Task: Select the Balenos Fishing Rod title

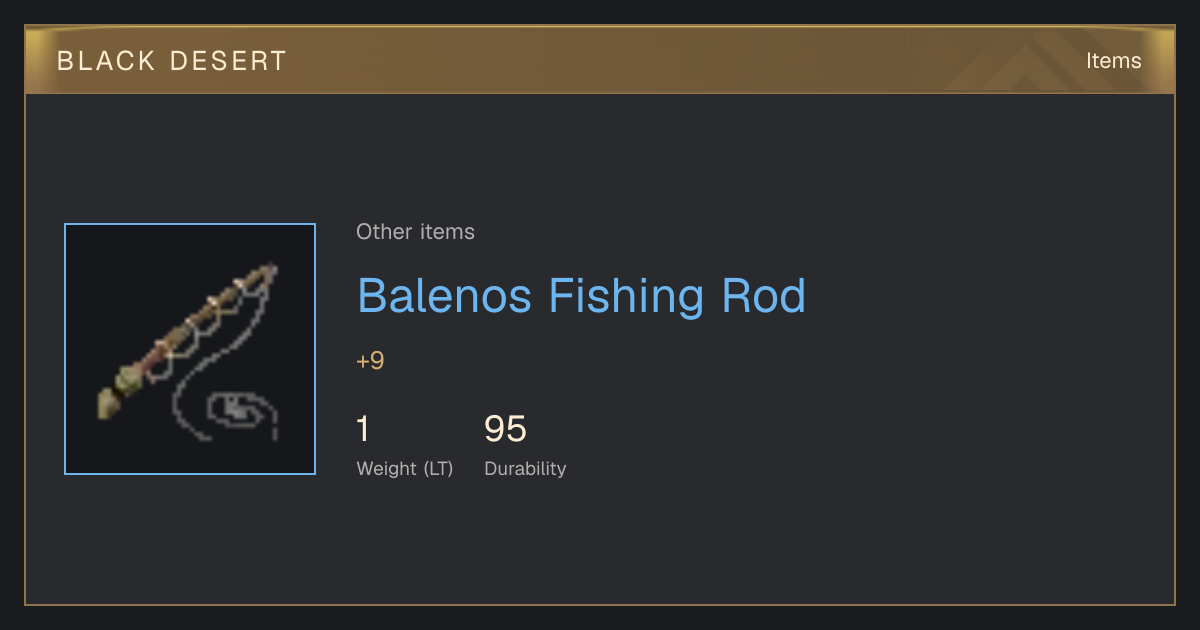Action: [x=581, y=296]
